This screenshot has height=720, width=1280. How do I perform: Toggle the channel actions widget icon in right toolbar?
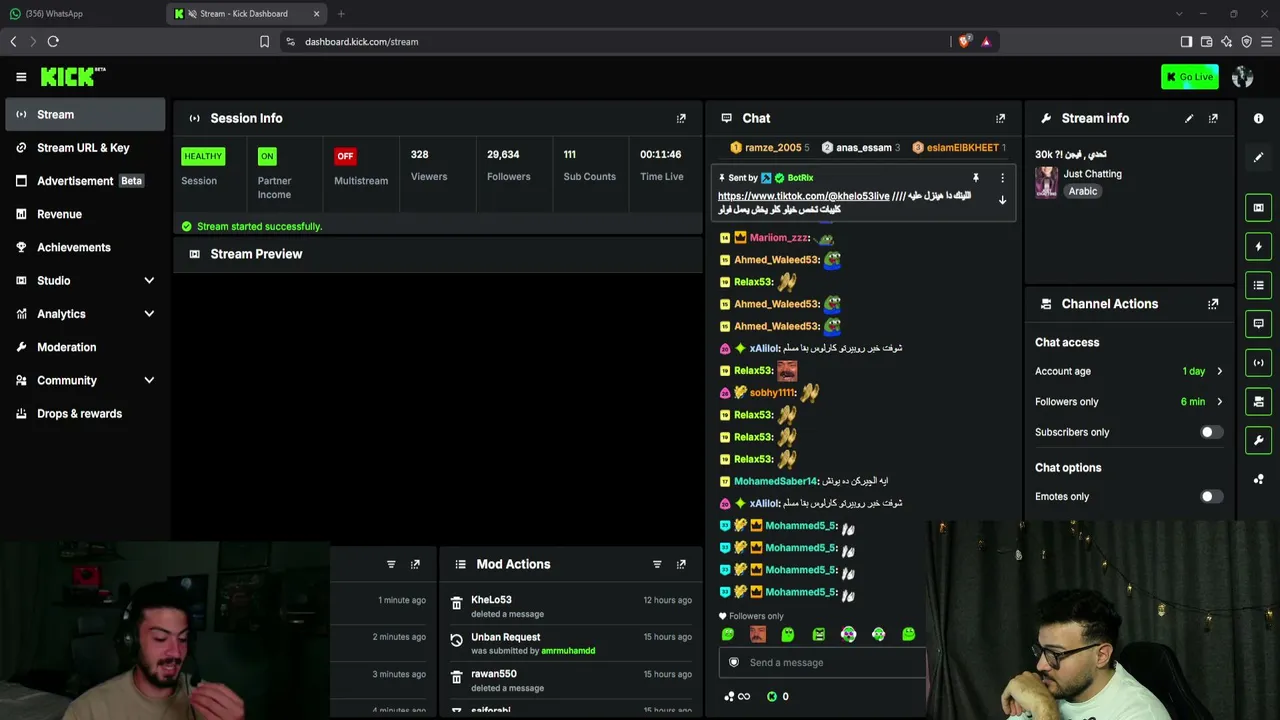click(x=1258, y=401)
